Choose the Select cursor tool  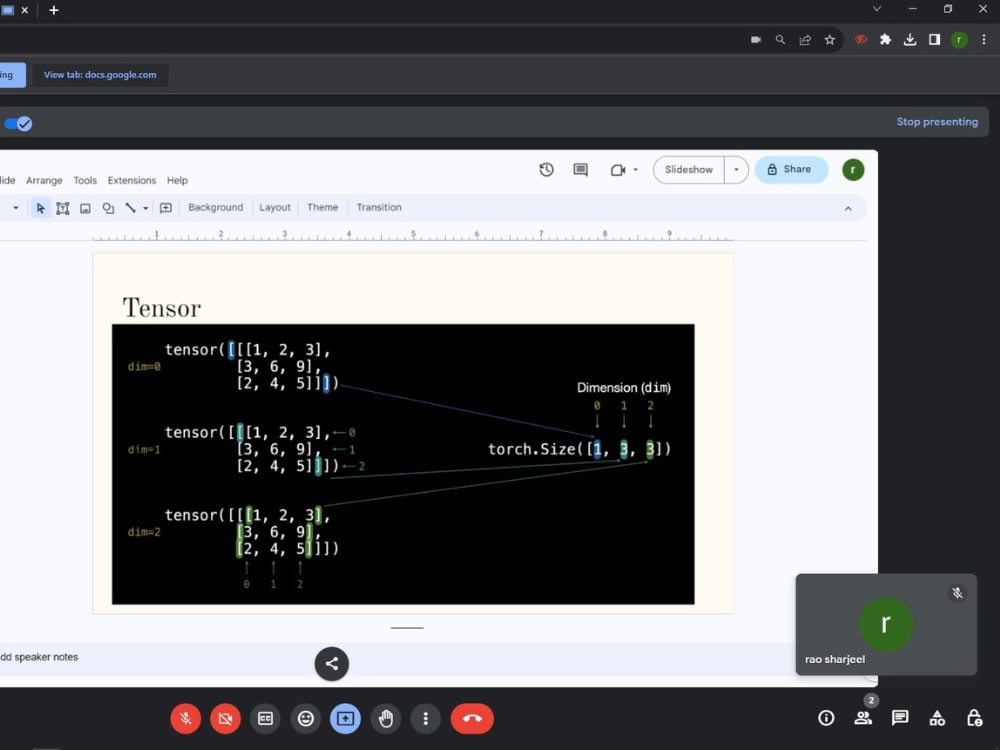(40, 208)
